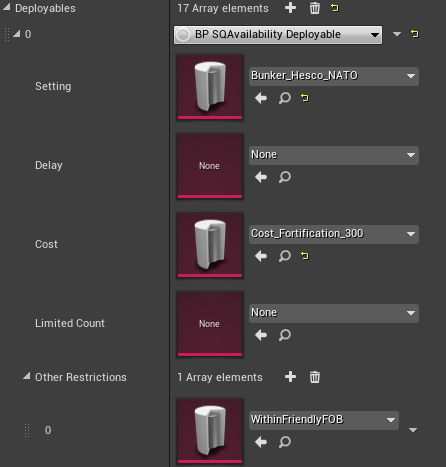
Task: Reset Cost value to default
Action: click(304, 256)
